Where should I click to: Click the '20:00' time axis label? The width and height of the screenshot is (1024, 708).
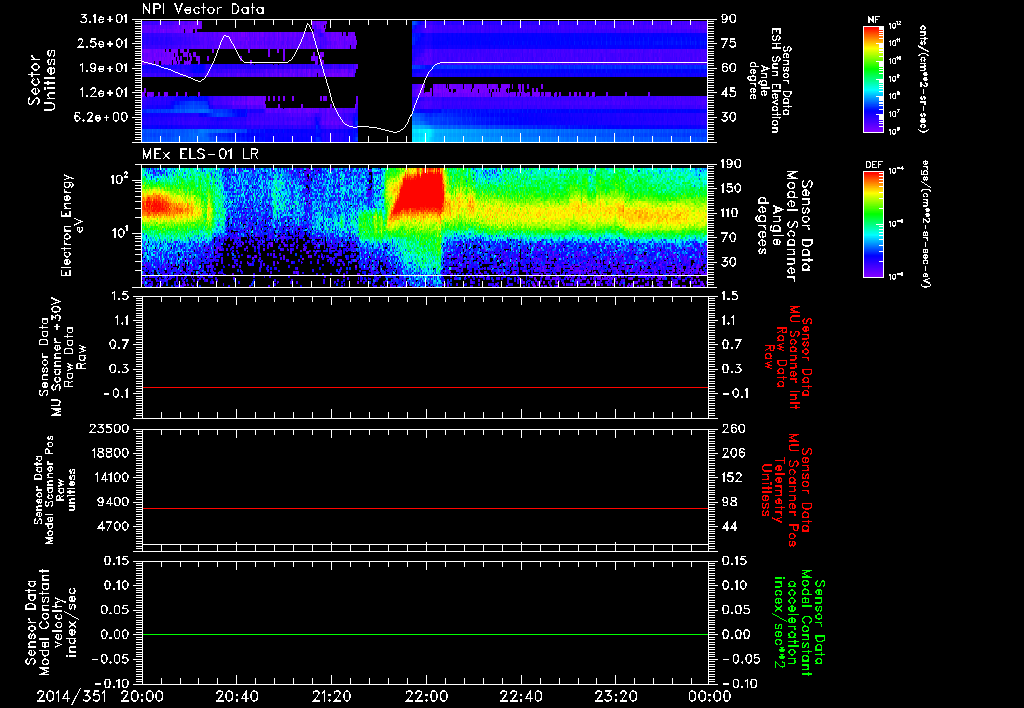coord(142,696)
